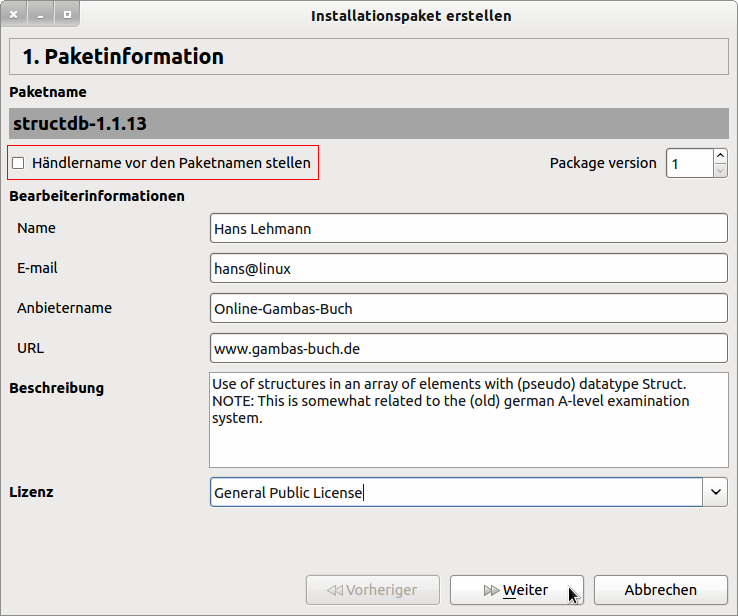The height and width of the screenshot is (616, 738).
Task: Click the 'Installationspaket erstellen' title bar
Action: tap(410, 16)
